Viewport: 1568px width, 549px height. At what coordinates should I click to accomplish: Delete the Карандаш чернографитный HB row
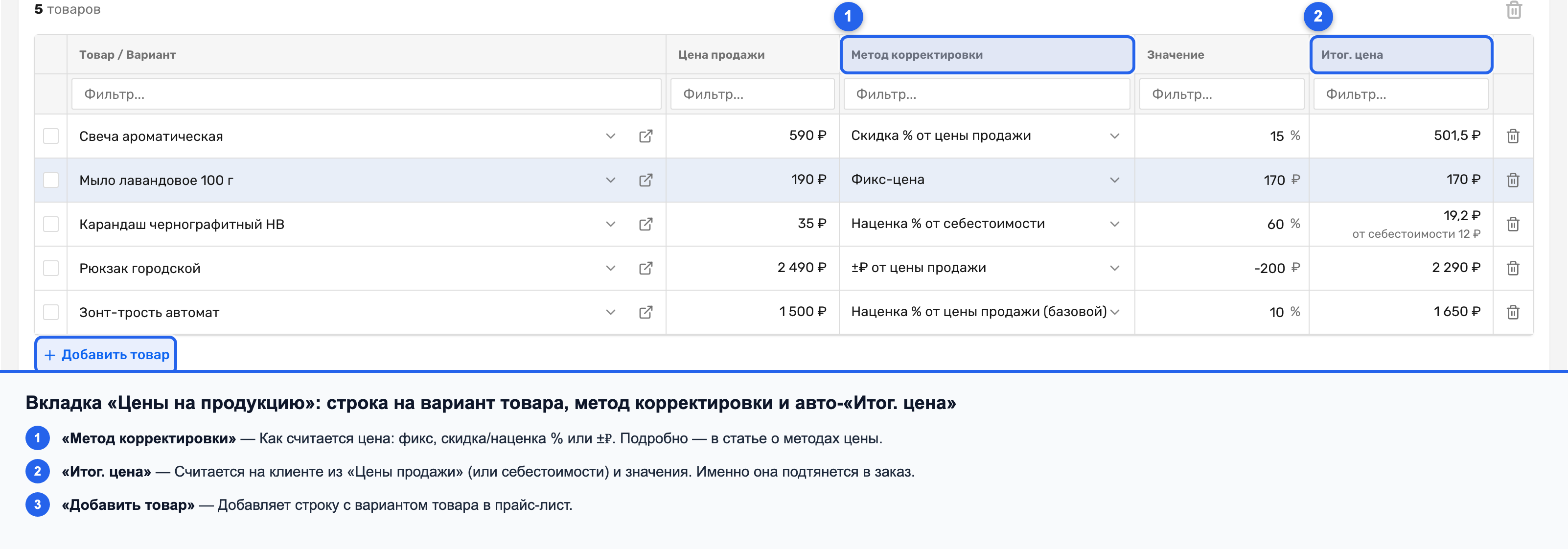[x=1513, y=224]
